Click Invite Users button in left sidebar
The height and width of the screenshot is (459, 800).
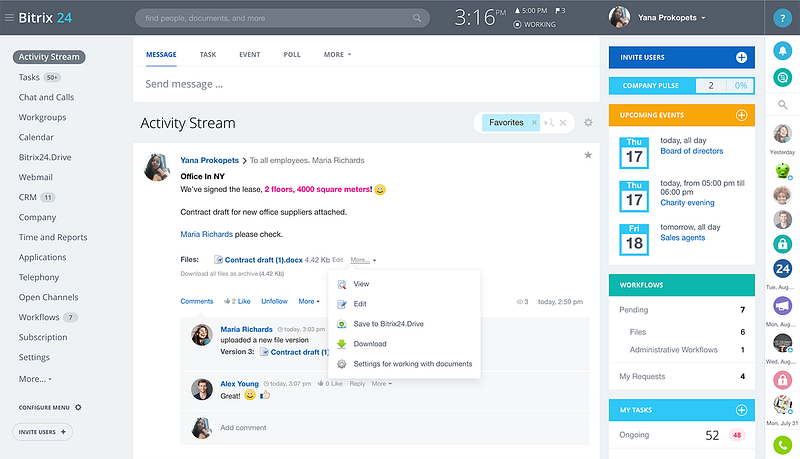[x=42, y=432]
